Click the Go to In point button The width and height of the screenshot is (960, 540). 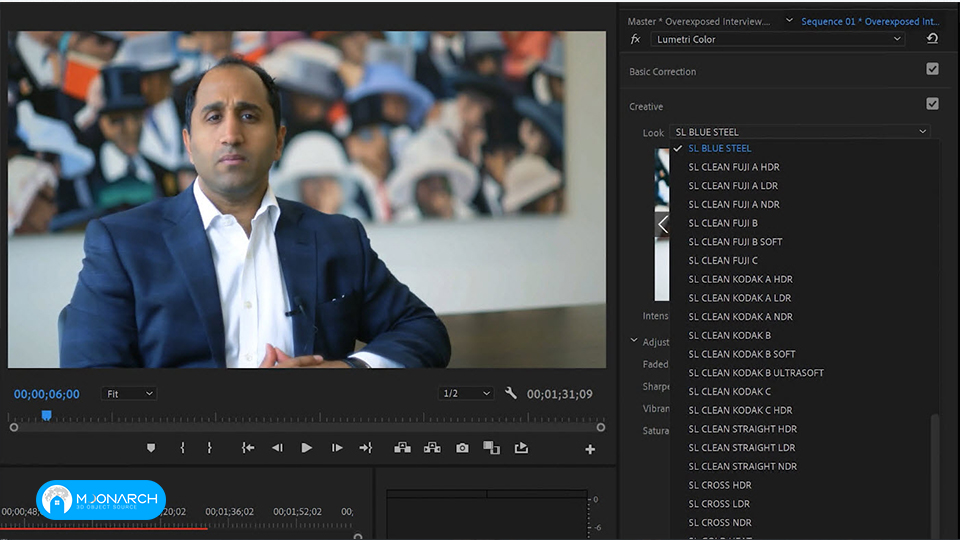pos(248,448)
